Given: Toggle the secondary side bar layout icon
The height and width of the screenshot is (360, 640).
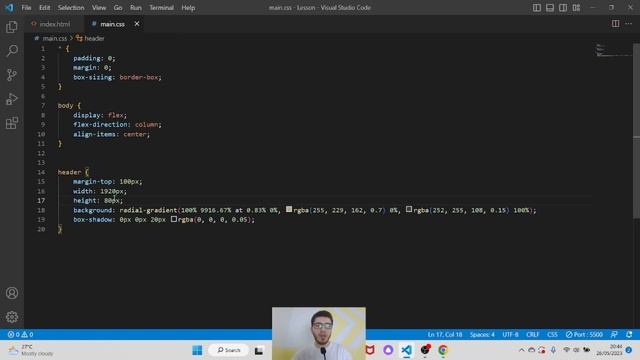Looking at the screenshot, I should 563,8.
